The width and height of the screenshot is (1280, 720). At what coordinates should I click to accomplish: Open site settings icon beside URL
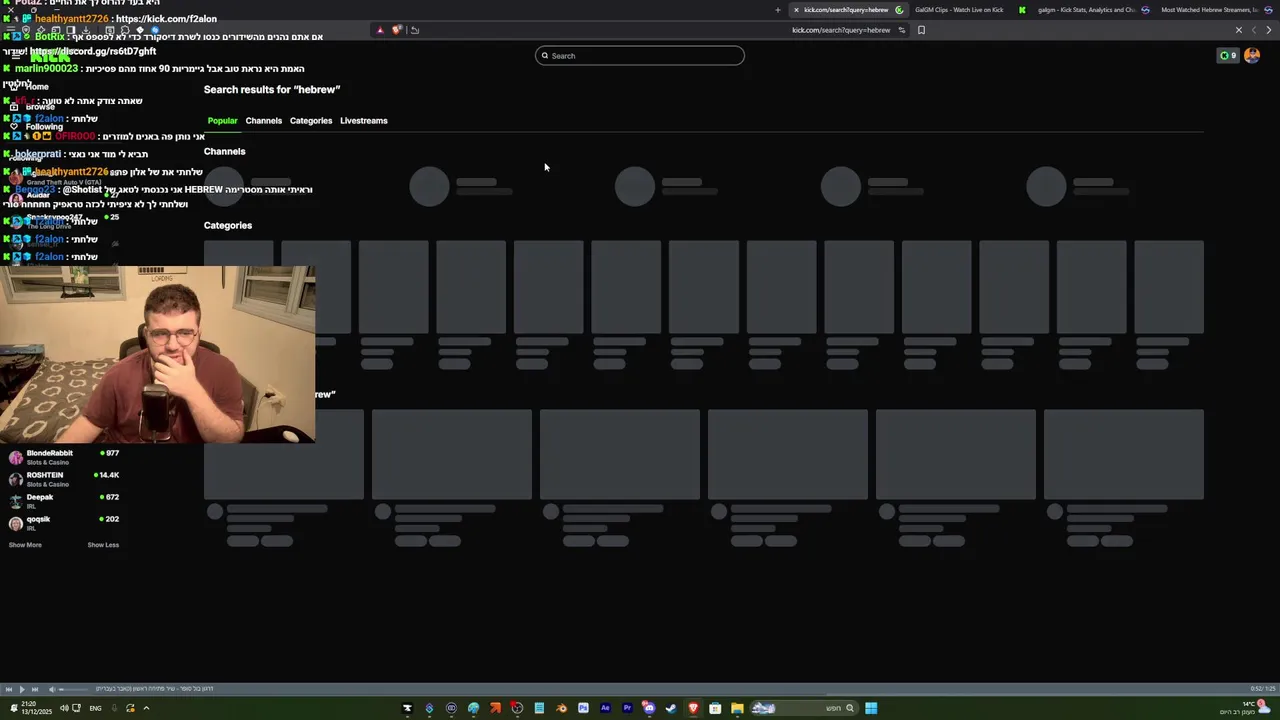pyautogui.click(x=901, y=30)
